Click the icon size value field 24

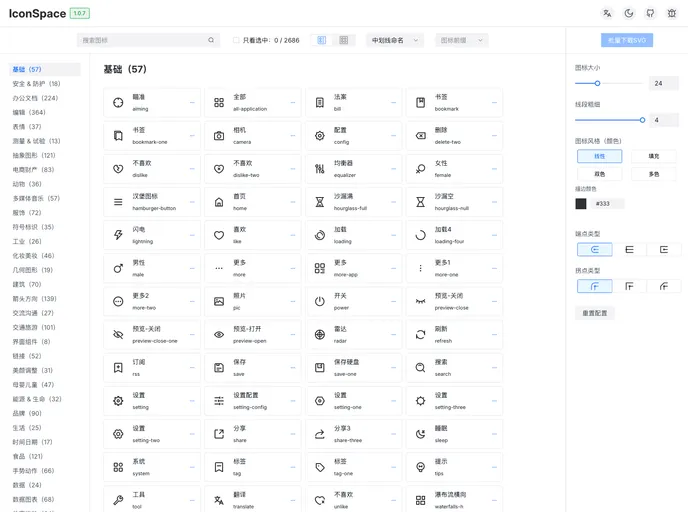(663, 83)
